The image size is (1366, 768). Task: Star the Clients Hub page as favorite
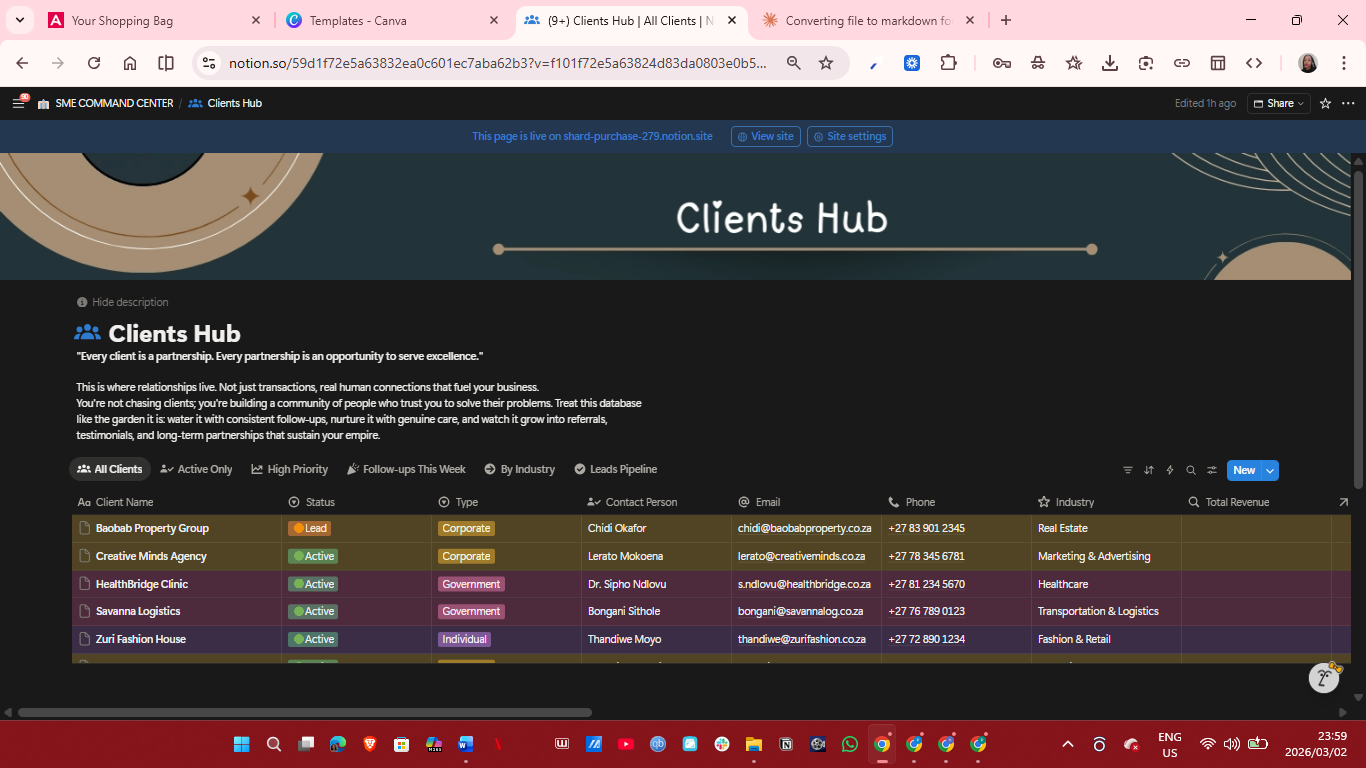pyautogui.click(x=1325, y=103)
